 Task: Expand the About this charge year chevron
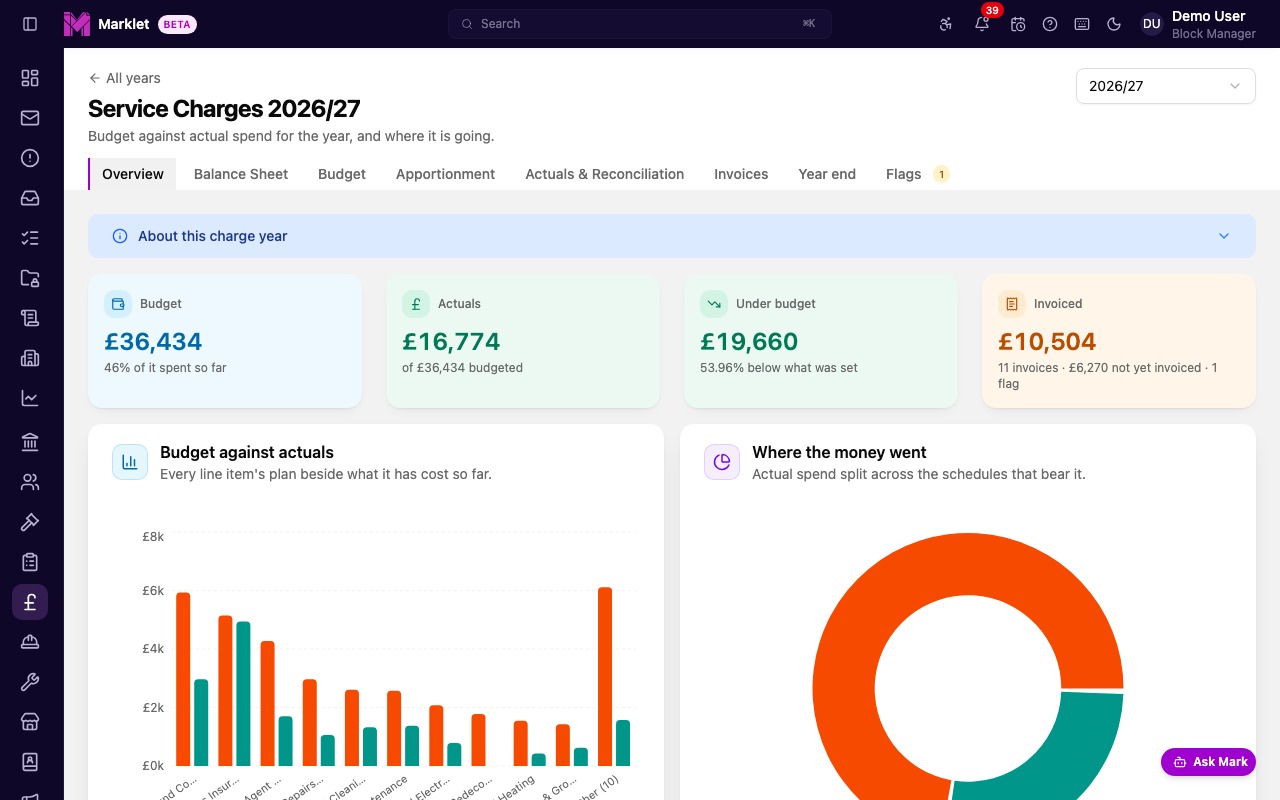click(x=1224, y=236)
